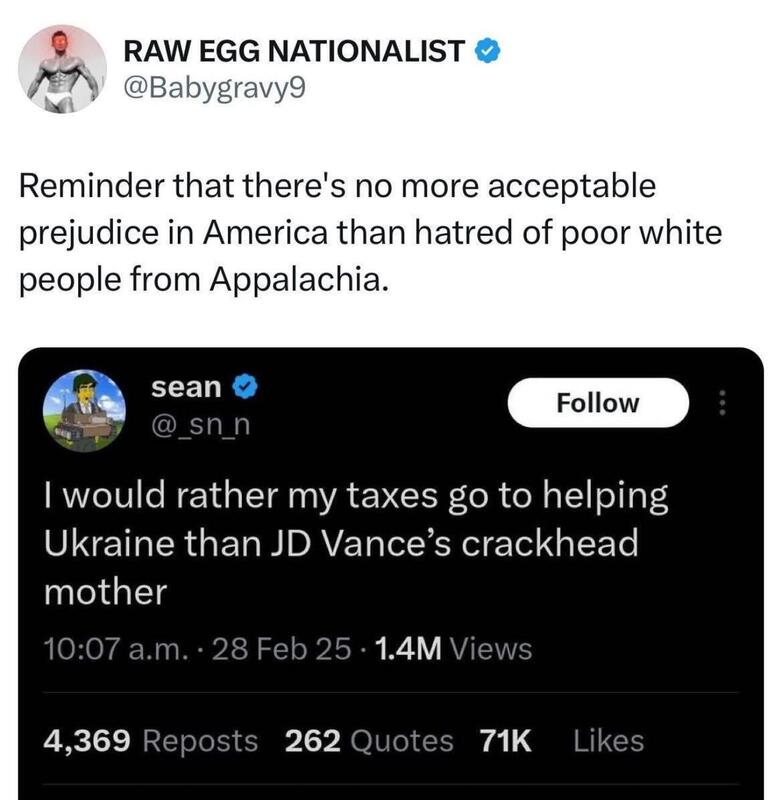Open RAW EGG NATIONALIST profile picture
The width and height of the screenshot is (782, 800).
tap(62, 70)
